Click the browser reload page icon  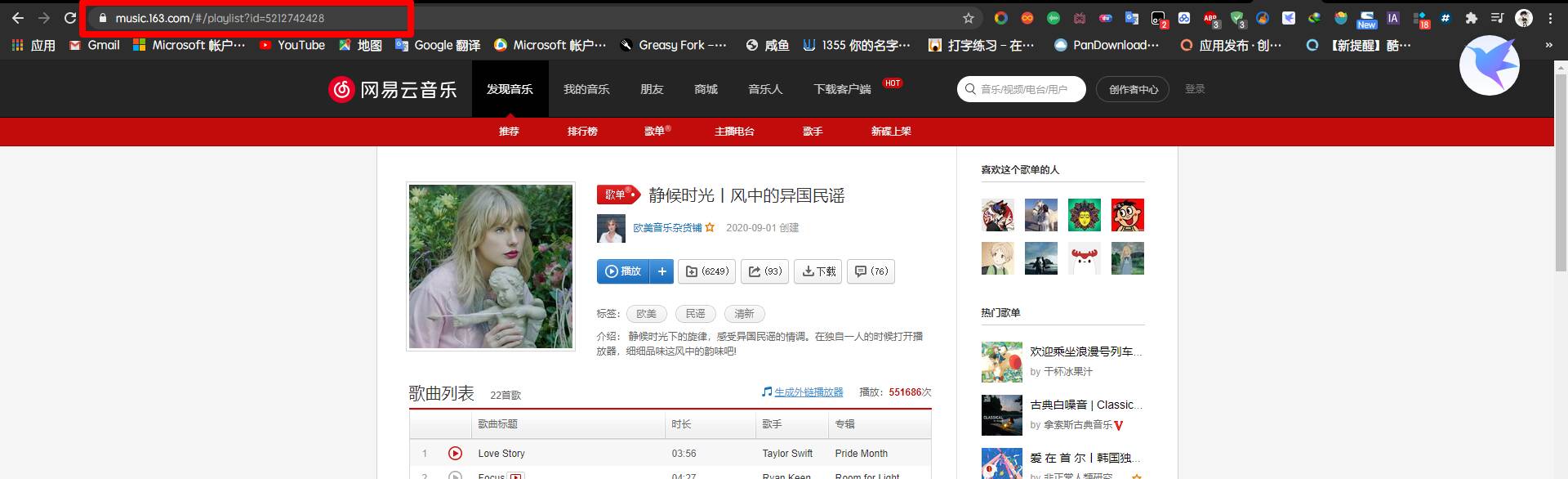point(70,18)
